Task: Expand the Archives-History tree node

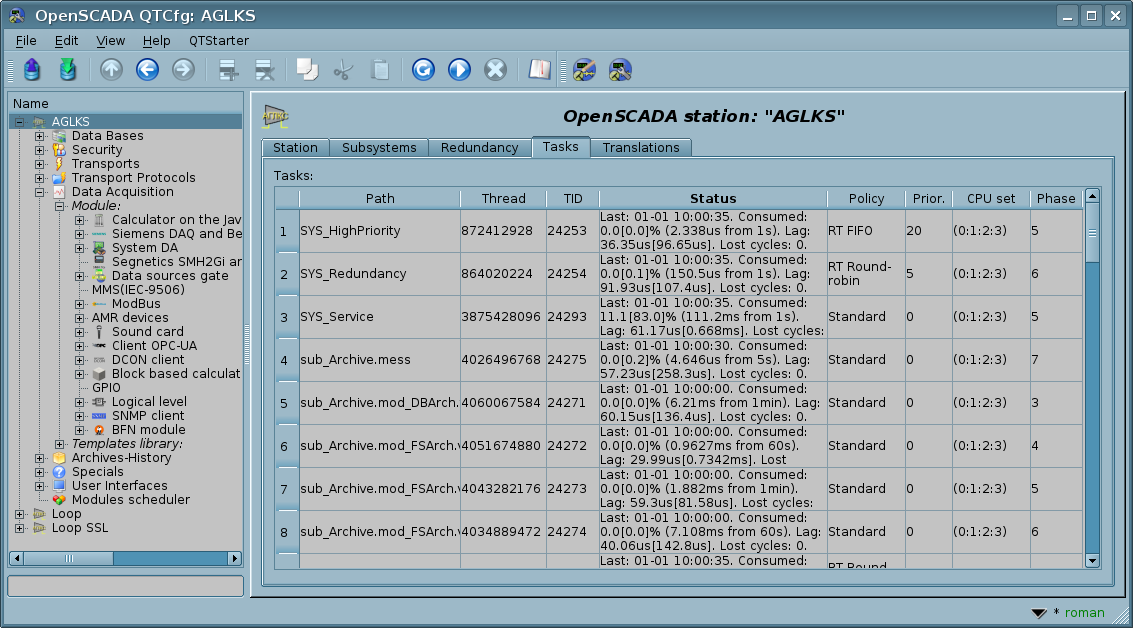Action: (x=40, y=458)
